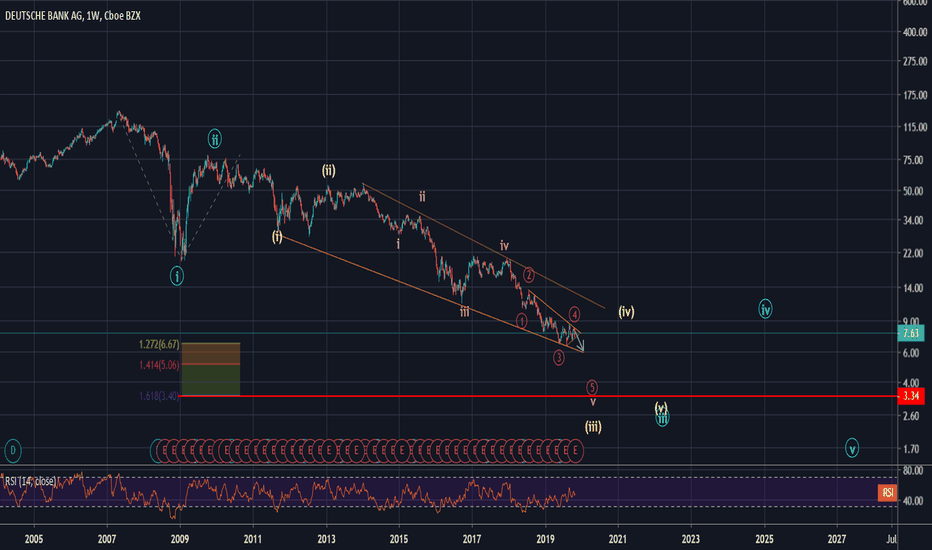932x550 pixels.
Task: Click the 400.00 price axis label
Action: 915,32
